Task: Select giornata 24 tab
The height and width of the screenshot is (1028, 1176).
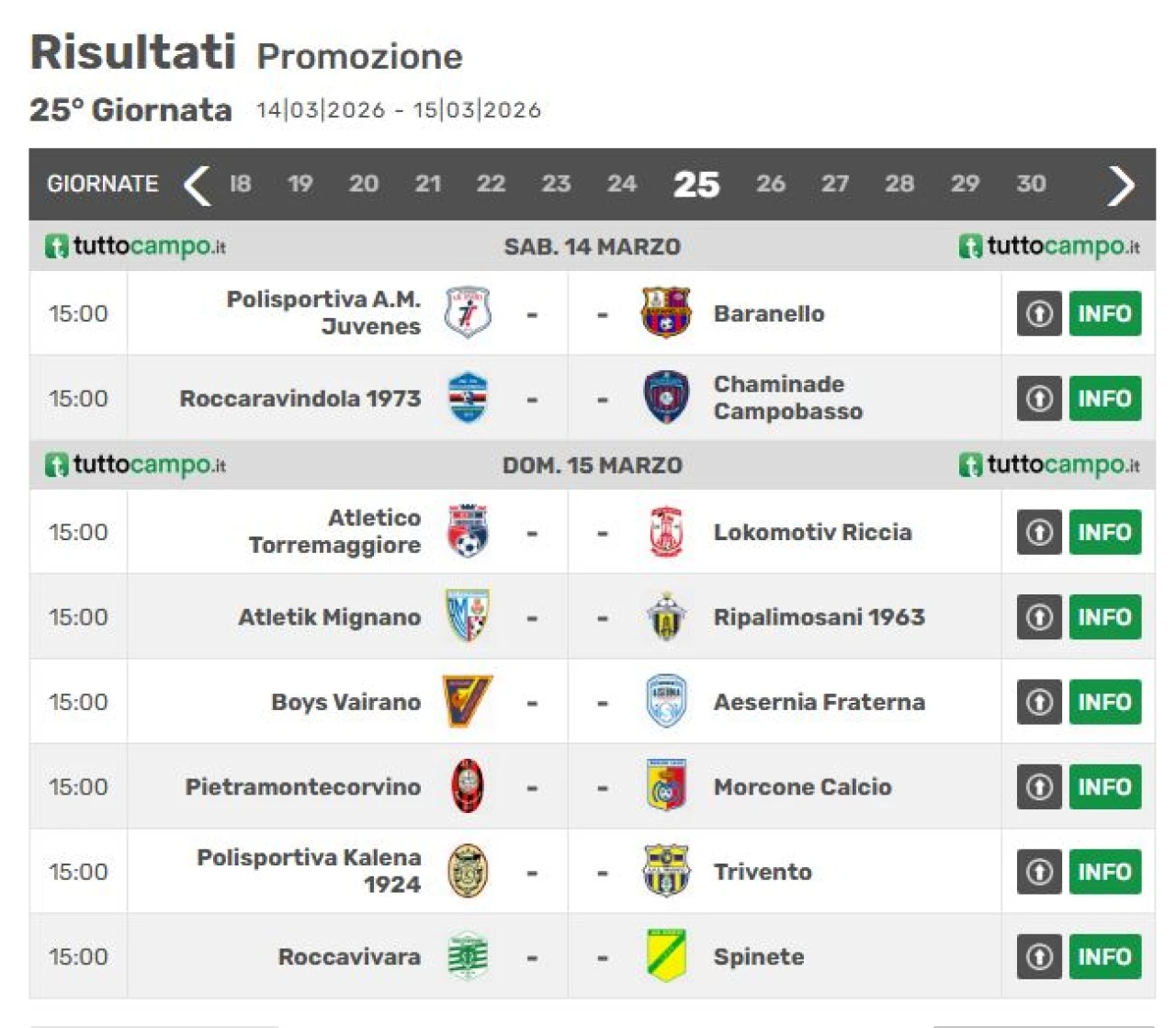Action: coord(622,184)
